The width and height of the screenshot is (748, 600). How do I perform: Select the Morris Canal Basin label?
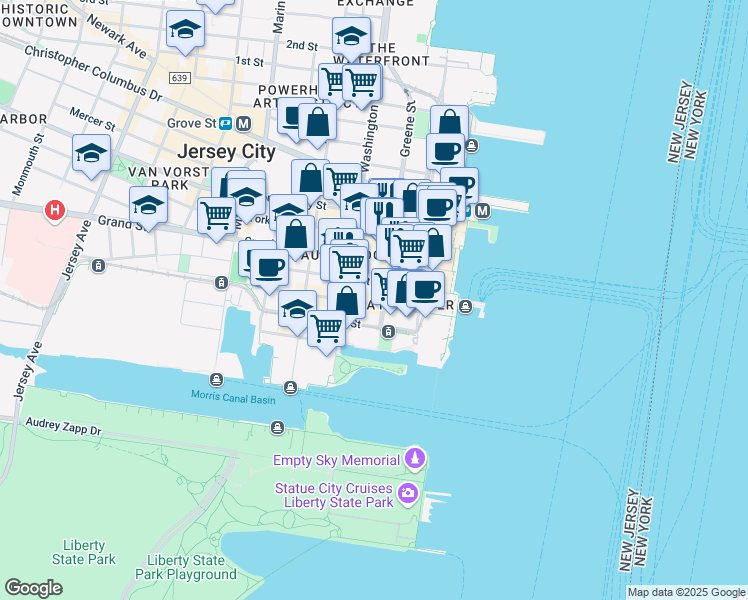[x=233, y=397]
